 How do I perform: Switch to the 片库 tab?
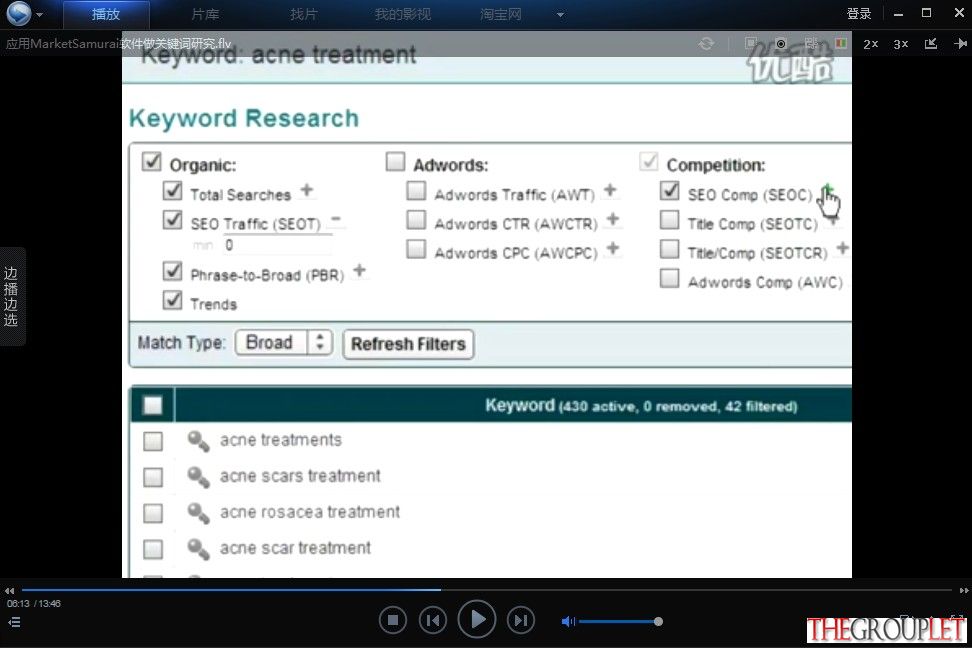click(205, 14)
